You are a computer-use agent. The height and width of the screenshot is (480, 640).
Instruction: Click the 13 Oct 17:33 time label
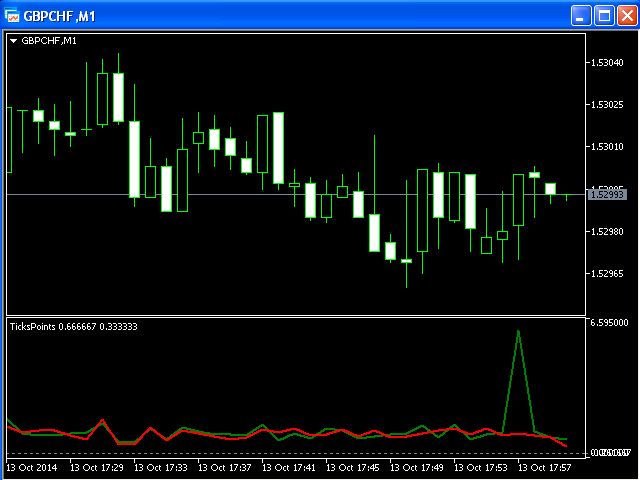click(x=165, y=467)
